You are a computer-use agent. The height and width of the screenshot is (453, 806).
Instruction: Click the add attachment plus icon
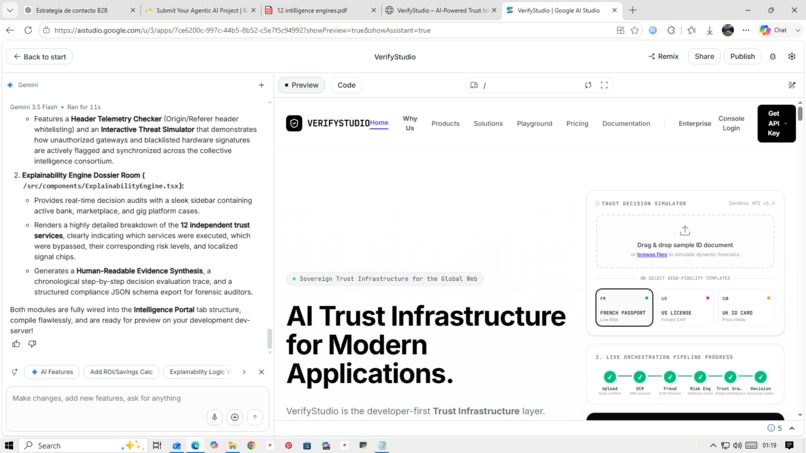234,417
